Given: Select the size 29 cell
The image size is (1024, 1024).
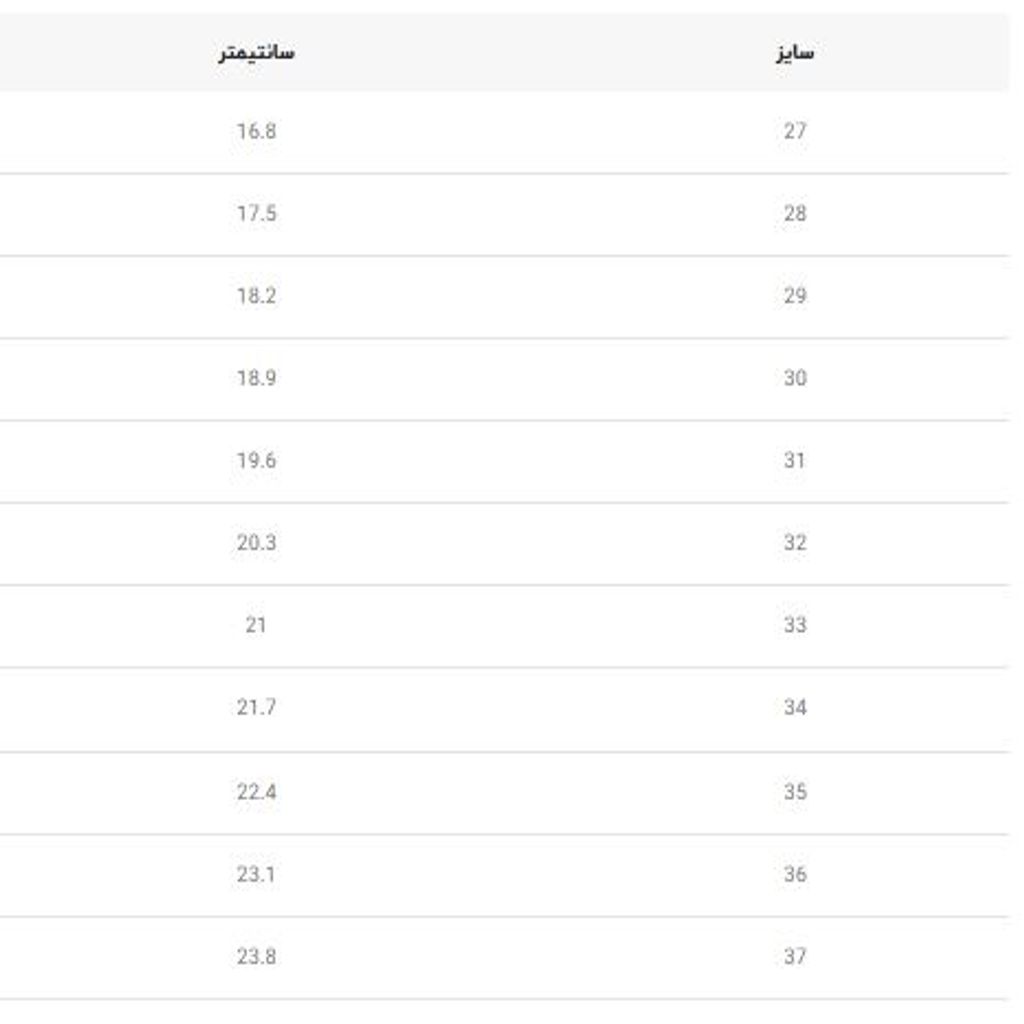Looking at the screenshot, I should click(795, 296).
